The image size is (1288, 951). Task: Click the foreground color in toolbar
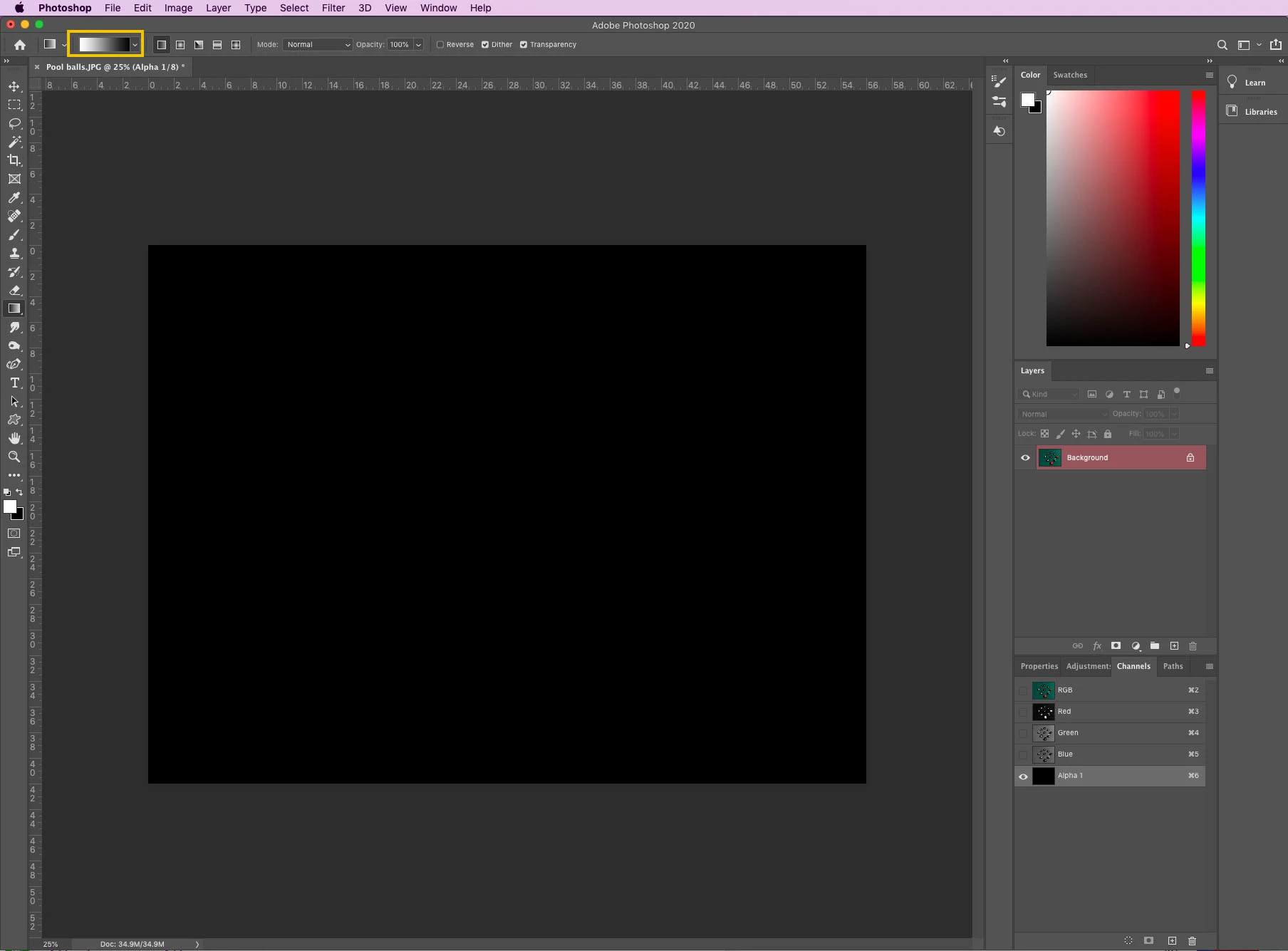coord(10,507)
